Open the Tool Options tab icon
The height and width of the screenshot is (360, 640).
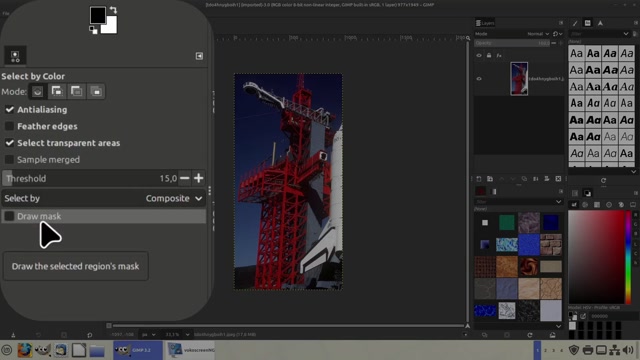15,56
